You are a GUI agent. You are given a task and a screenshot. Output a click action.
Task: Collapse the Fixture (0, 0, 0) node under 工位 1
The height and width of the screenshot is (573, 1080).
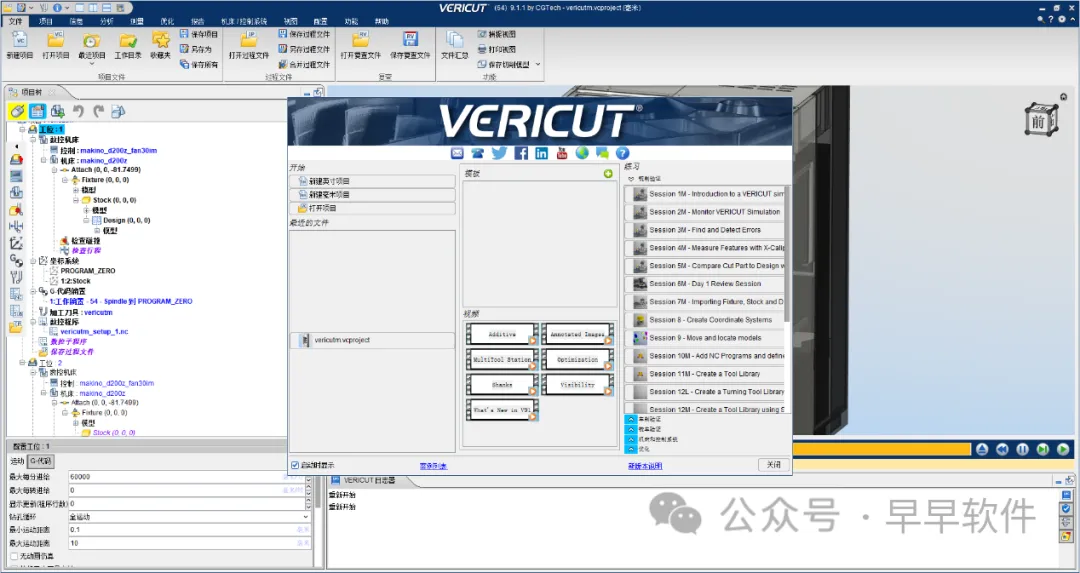point(65,180)
